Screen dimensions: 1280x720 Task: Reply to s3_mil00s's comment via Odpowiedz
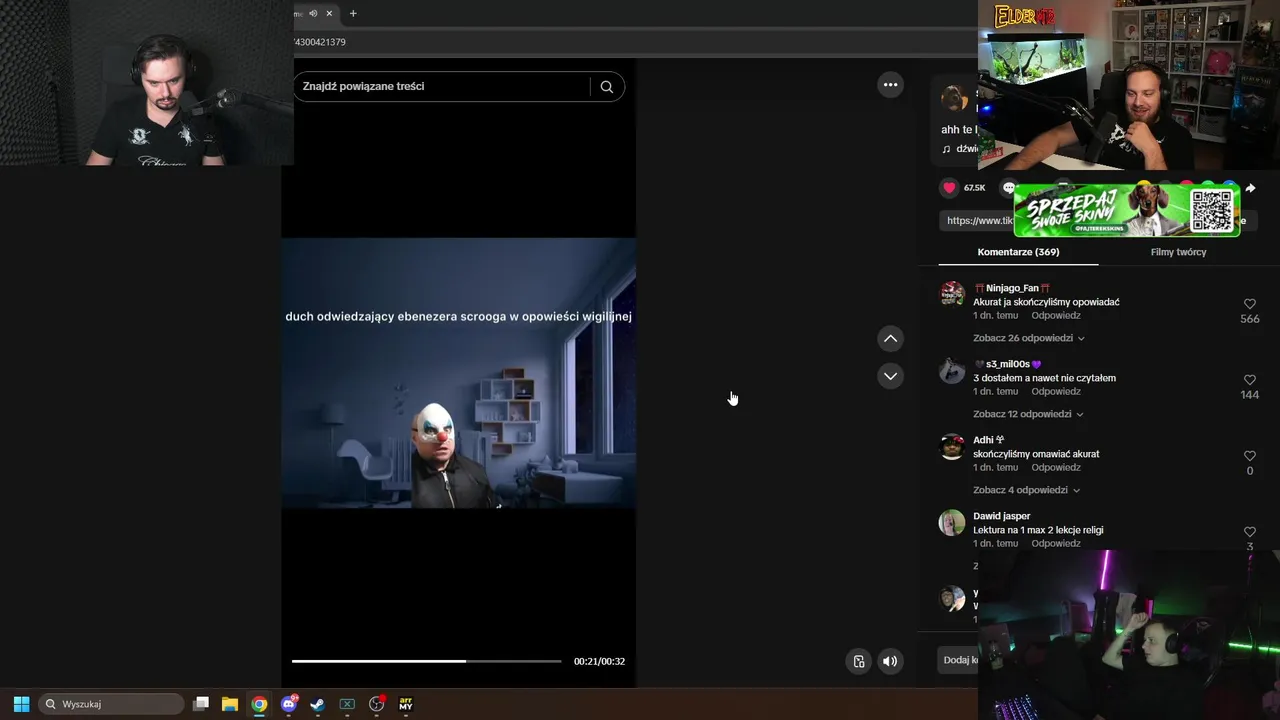[1056, 392]
